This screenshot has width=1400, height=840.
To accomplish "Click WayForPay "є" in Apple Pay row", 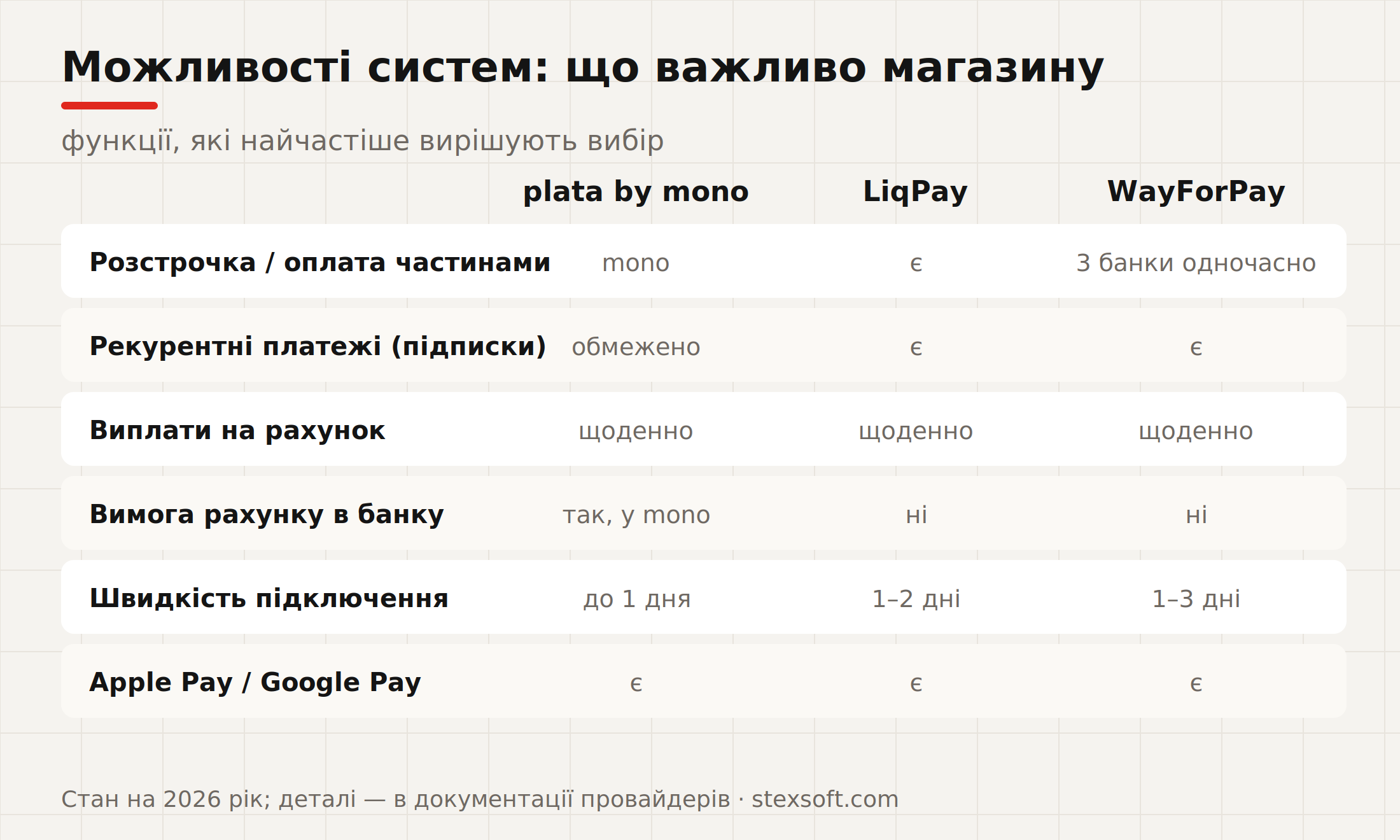I will tap(1196, 683).
